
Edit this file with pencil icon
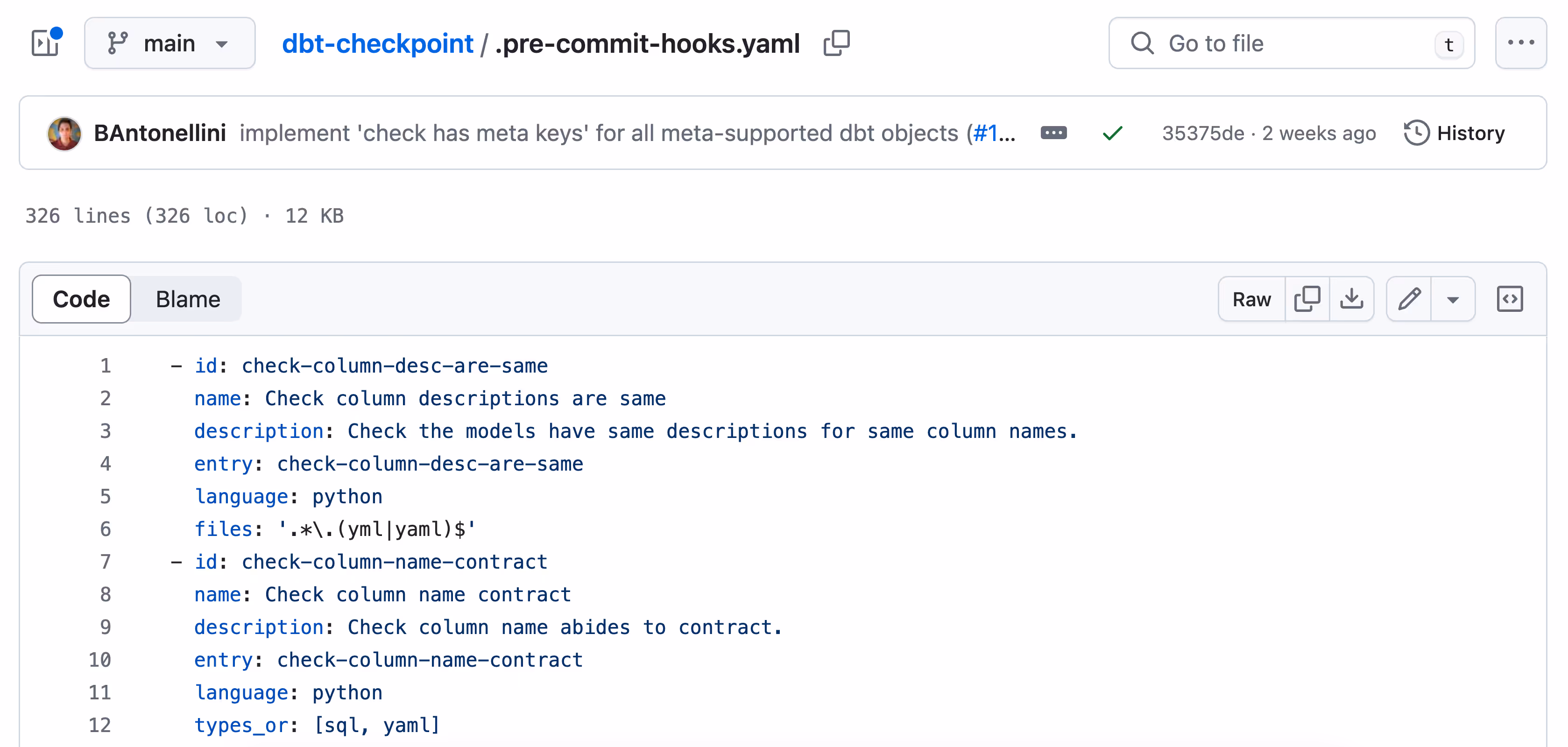pos(1409,299)
